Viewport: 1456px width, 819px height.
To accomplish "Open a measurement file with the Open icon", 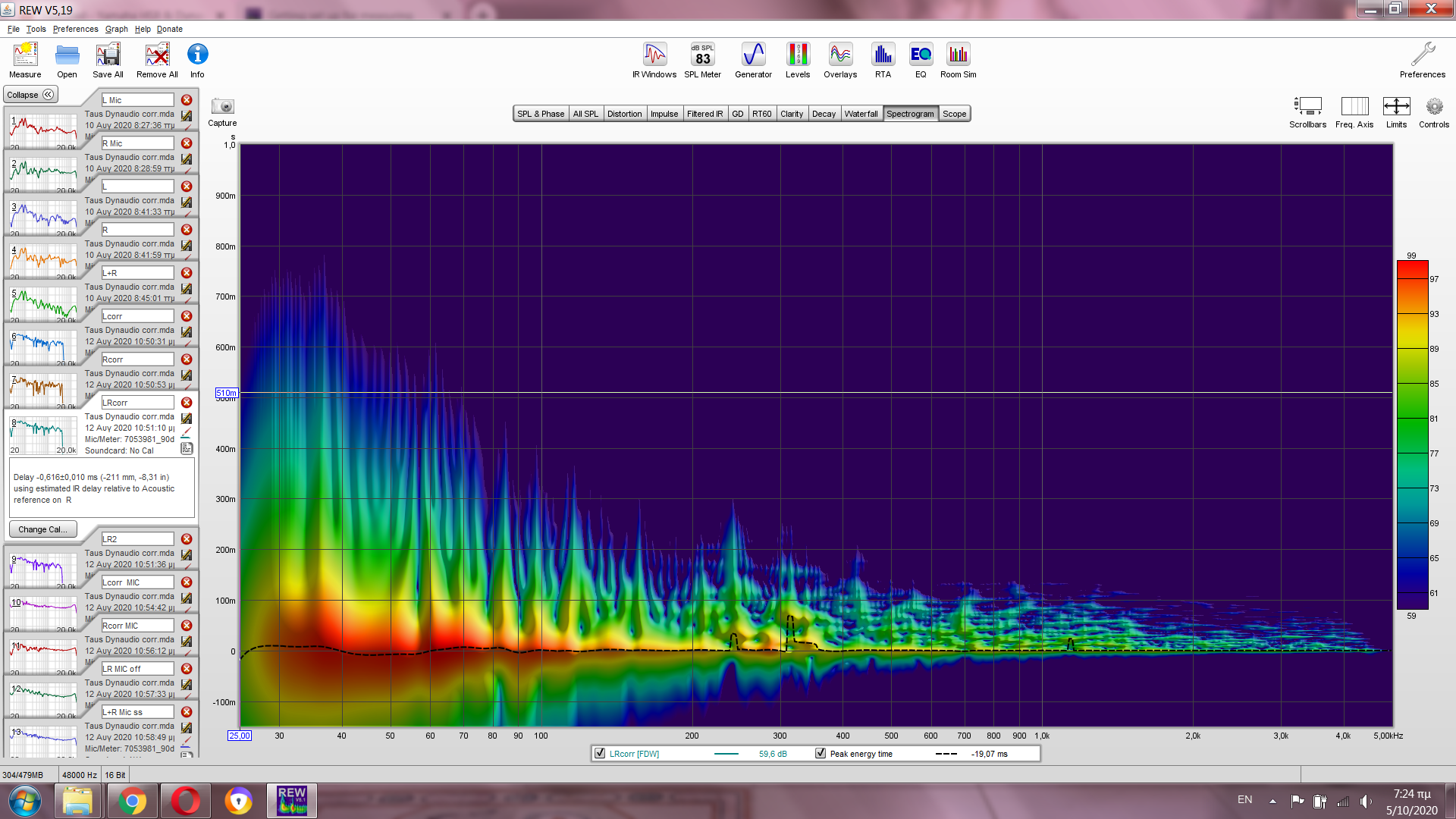I will [67, 60].
